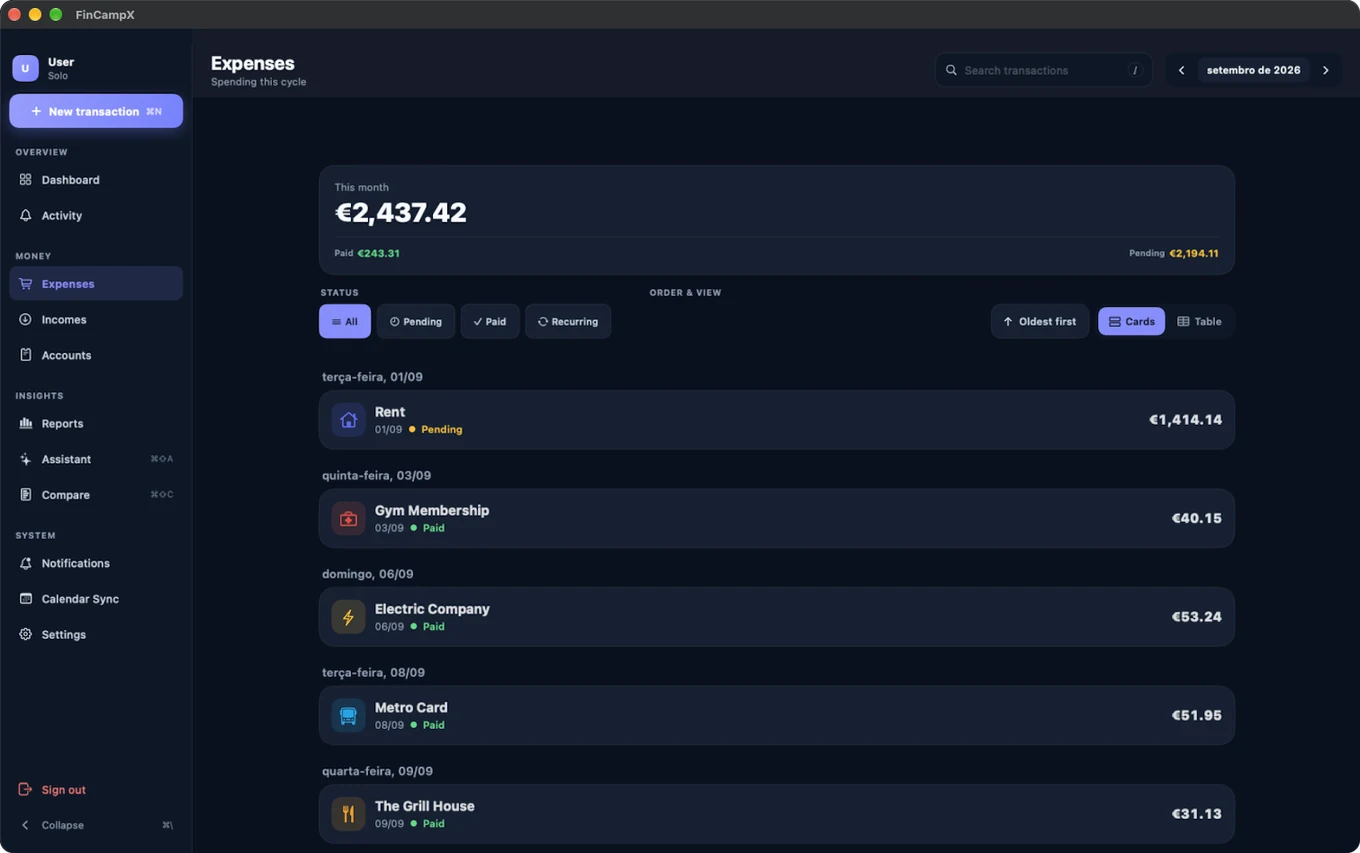1360x853 pixels.
Task: Toggle the Oldest first sort order
Action: coord(1040,322)
